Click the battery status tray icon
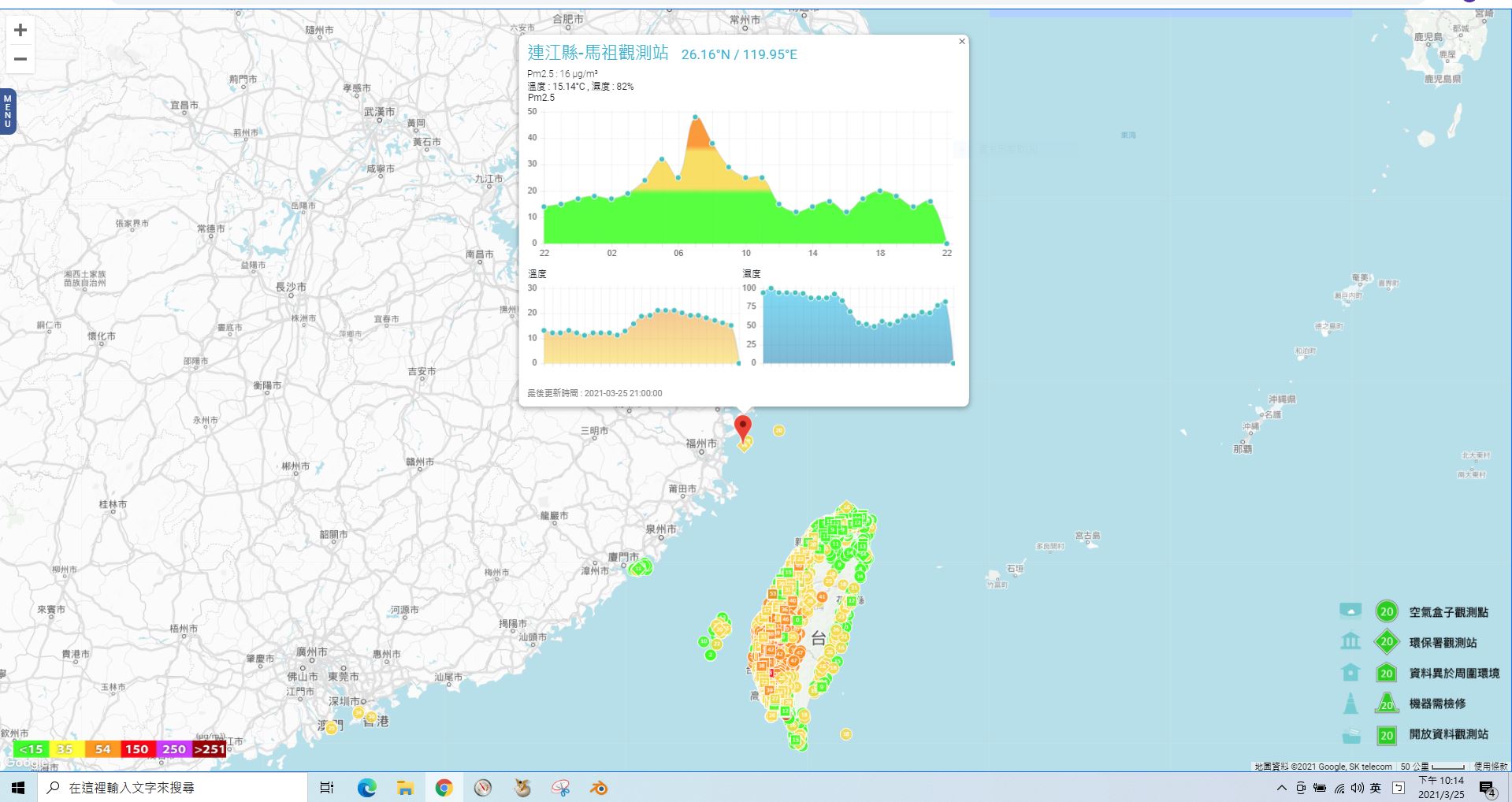Viewport: 1512px width, 802px height. [x=1320, y=788]
